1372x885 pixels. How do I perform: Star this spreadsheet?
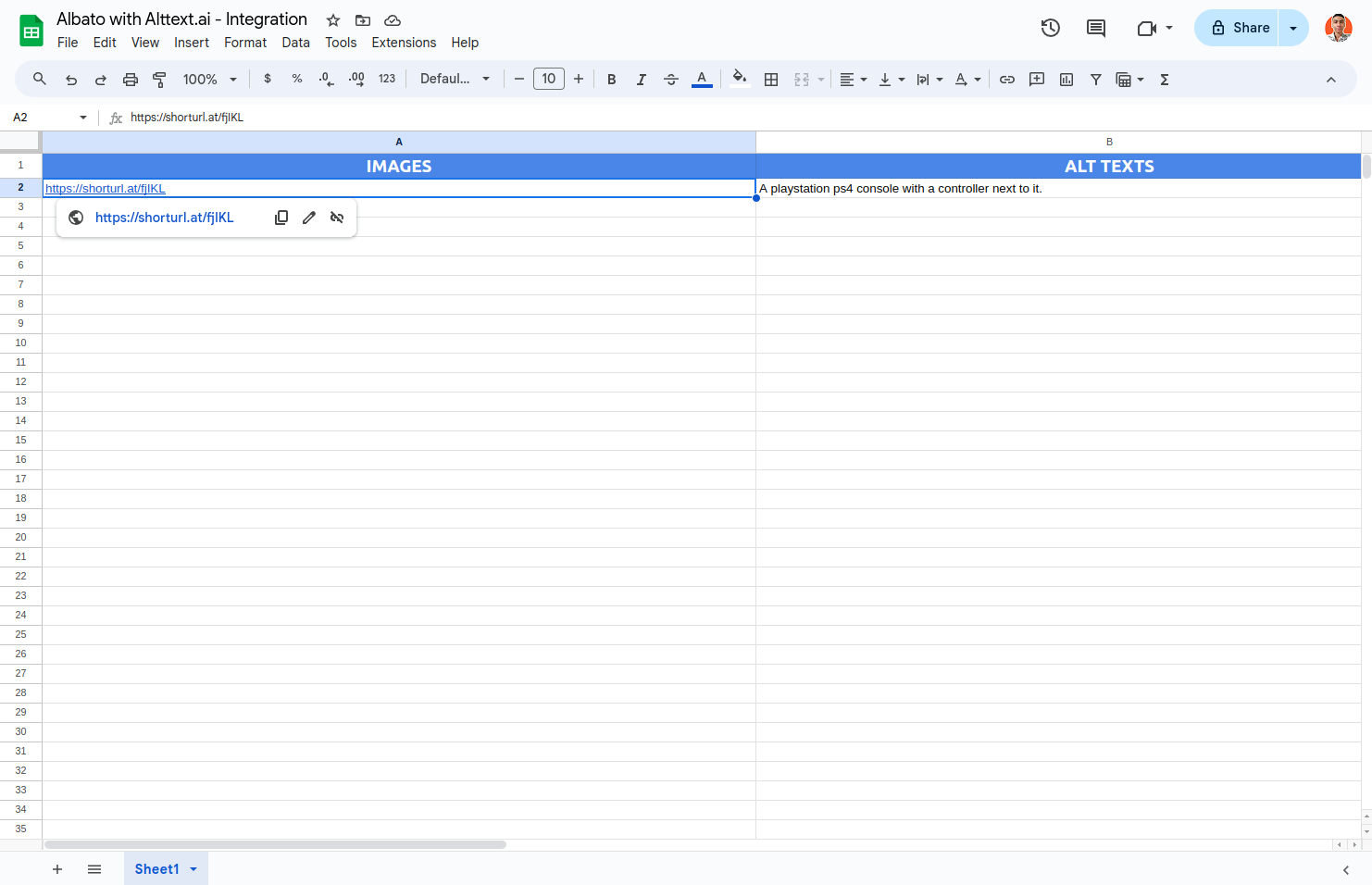[x=333, y=20]
